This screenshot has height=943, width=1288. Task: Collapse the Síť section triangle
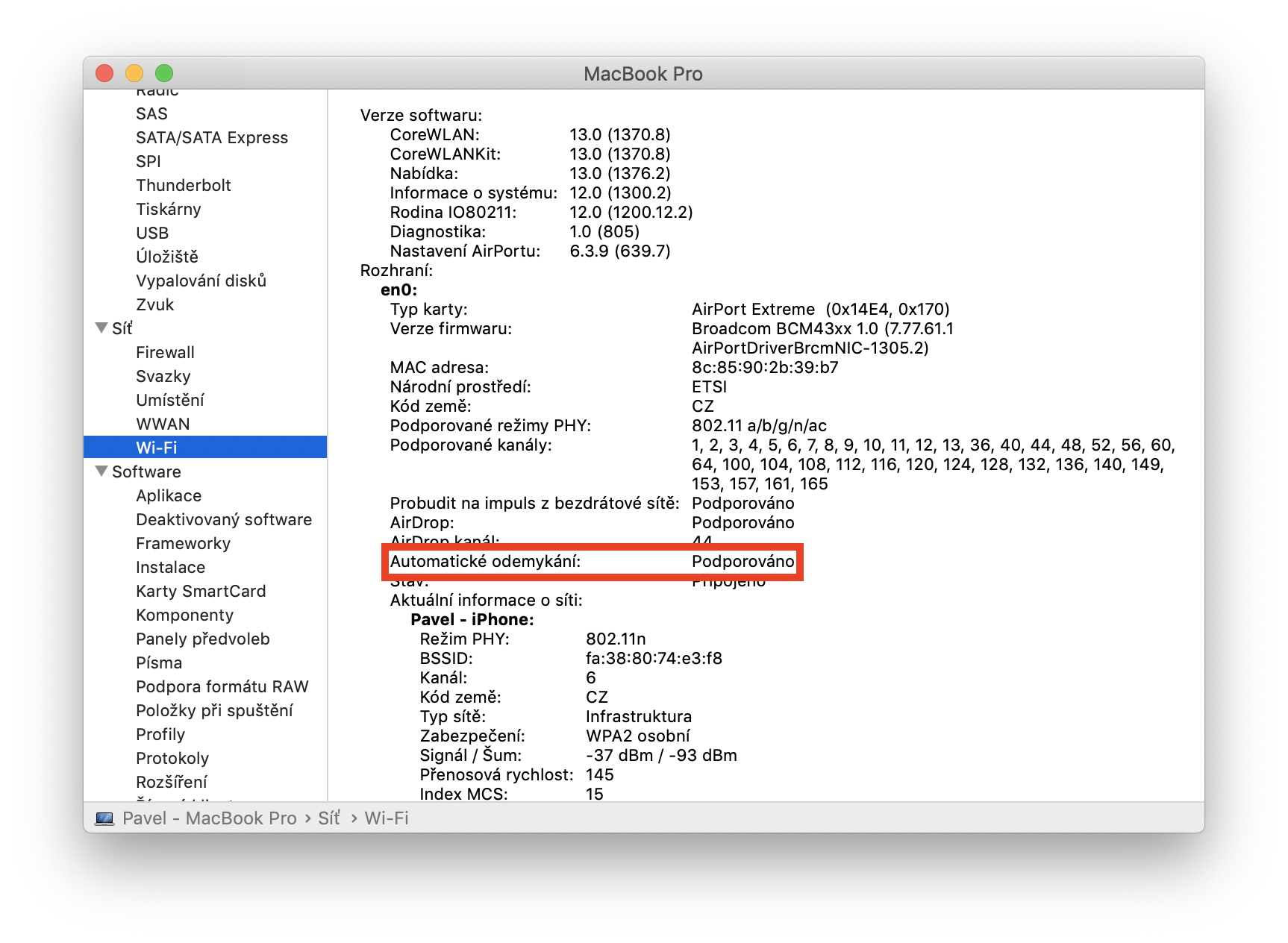[101, 328]
